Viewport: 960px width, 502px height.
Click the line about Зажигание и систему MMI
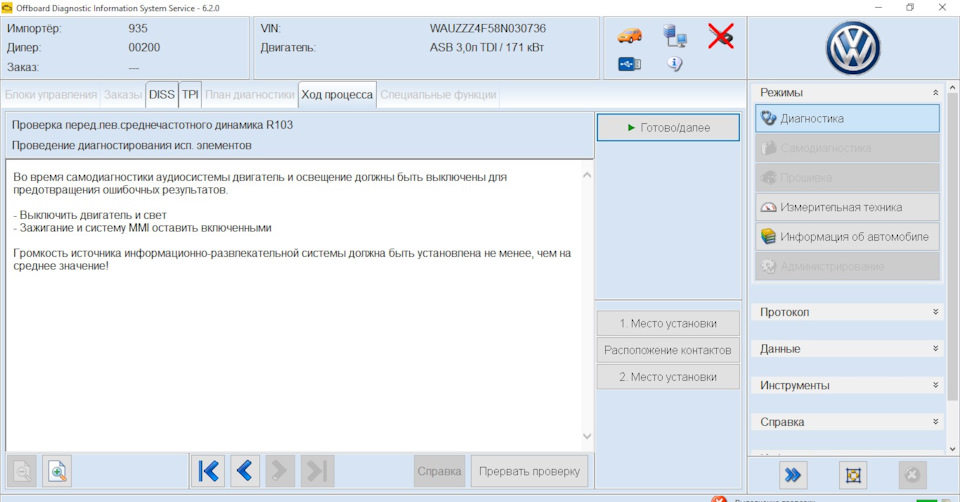pyautogui.click(x=142, y=228)
